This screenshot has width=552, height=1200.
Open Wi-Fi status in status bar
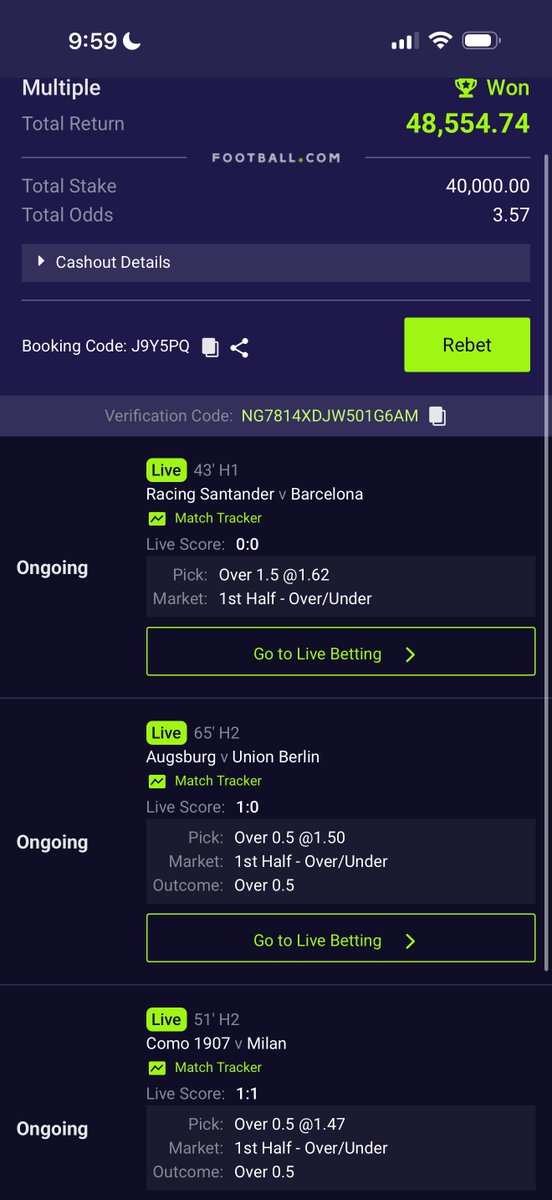click(x=439, y=40)
